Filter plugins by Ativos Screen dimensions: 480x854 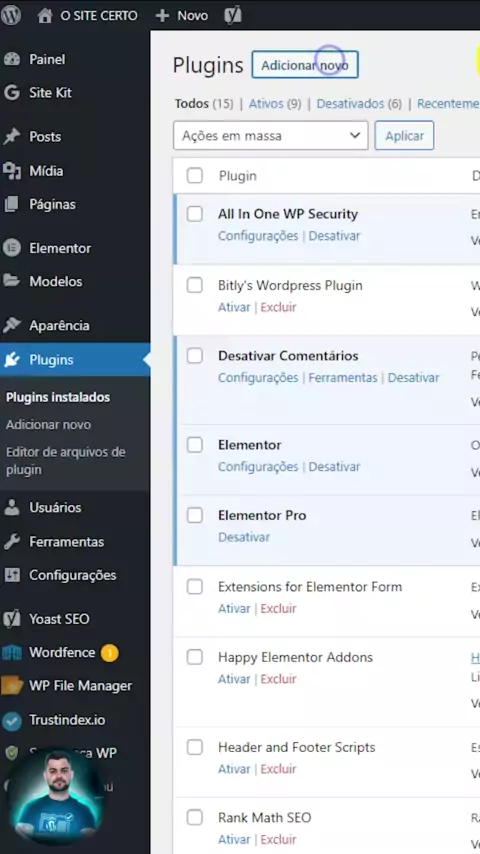[x=266, y=103]
